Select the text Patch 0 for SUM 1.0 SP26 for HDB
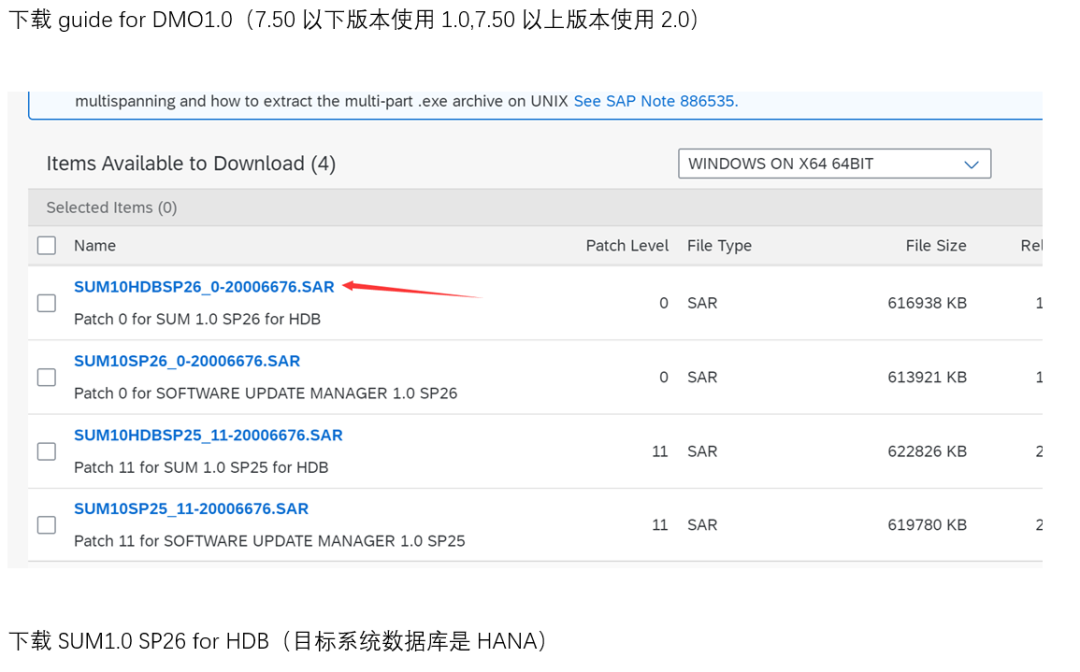1080x672 pixels. pyautogui.click(x=197, y=319)
